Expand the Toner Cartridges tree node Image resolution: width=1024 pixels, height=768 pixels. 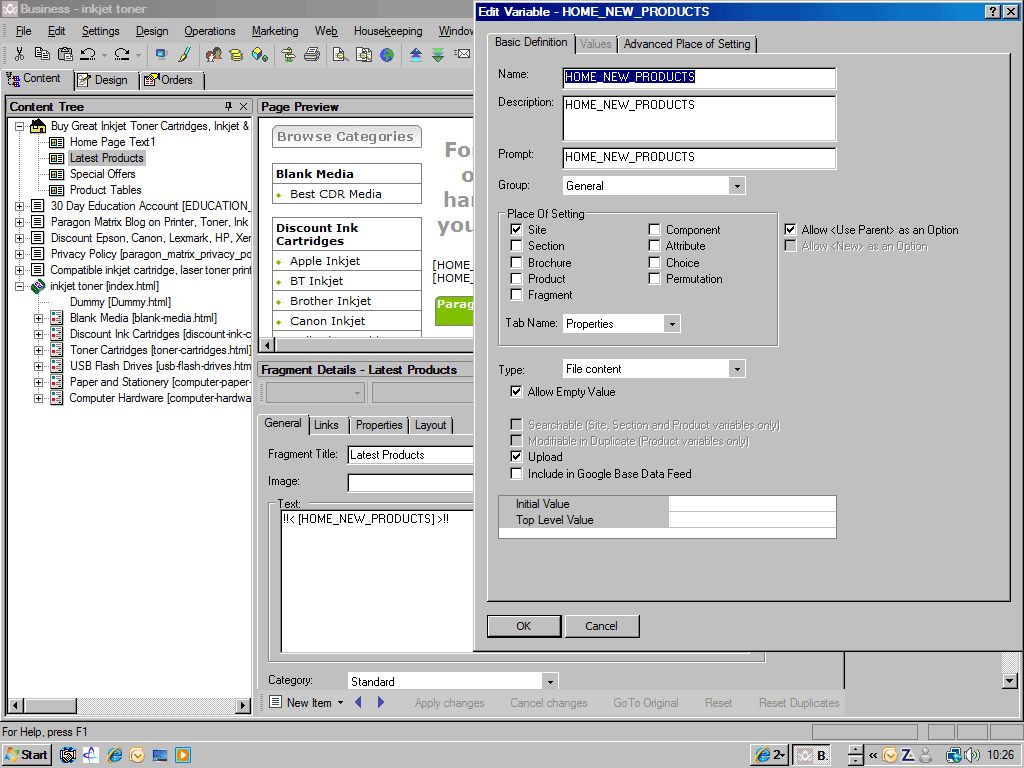pyautogui.click(x=38, y=350)
